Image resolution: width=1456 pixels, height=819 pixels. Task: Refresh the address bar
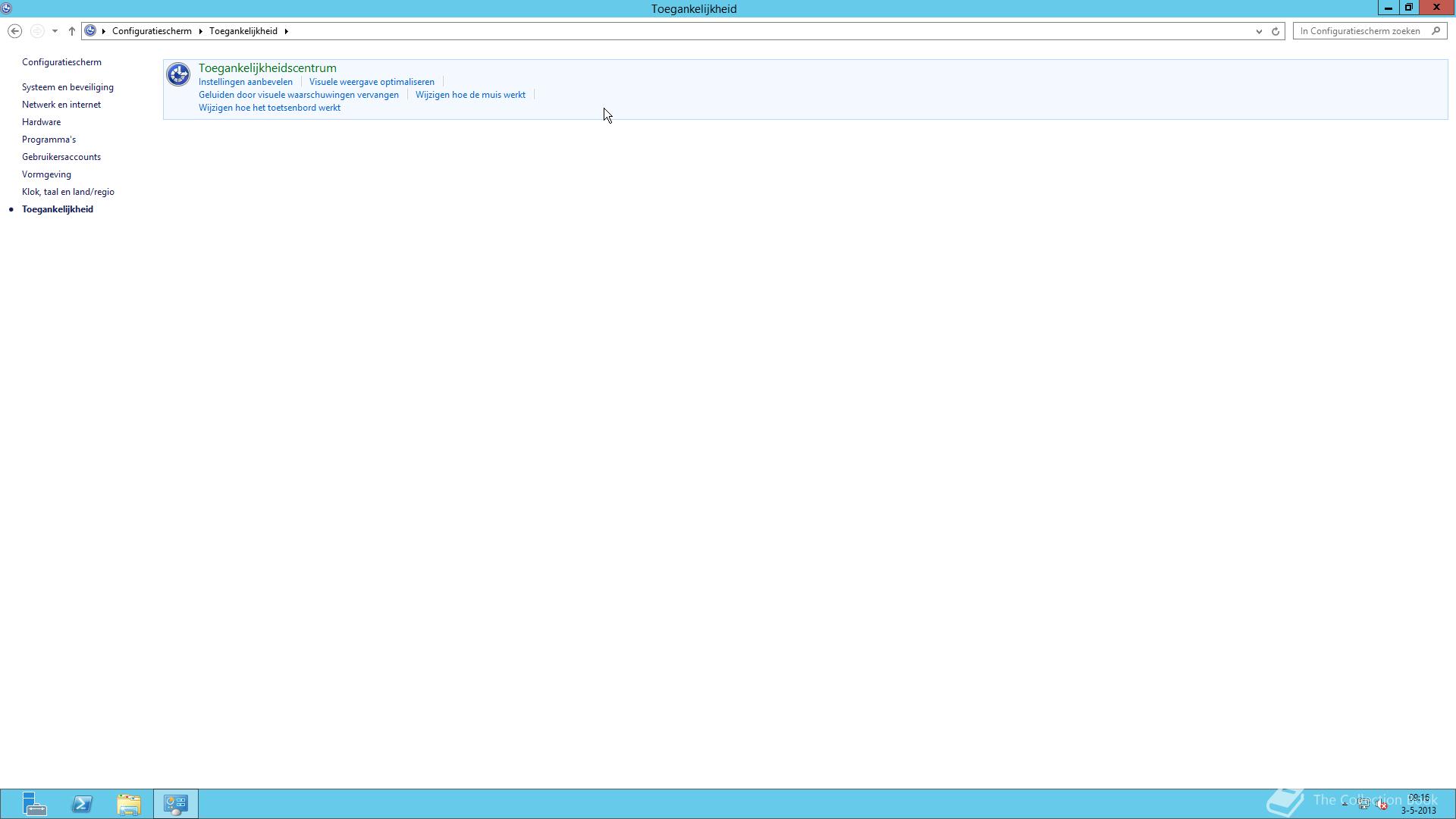tap(1276, 31)
